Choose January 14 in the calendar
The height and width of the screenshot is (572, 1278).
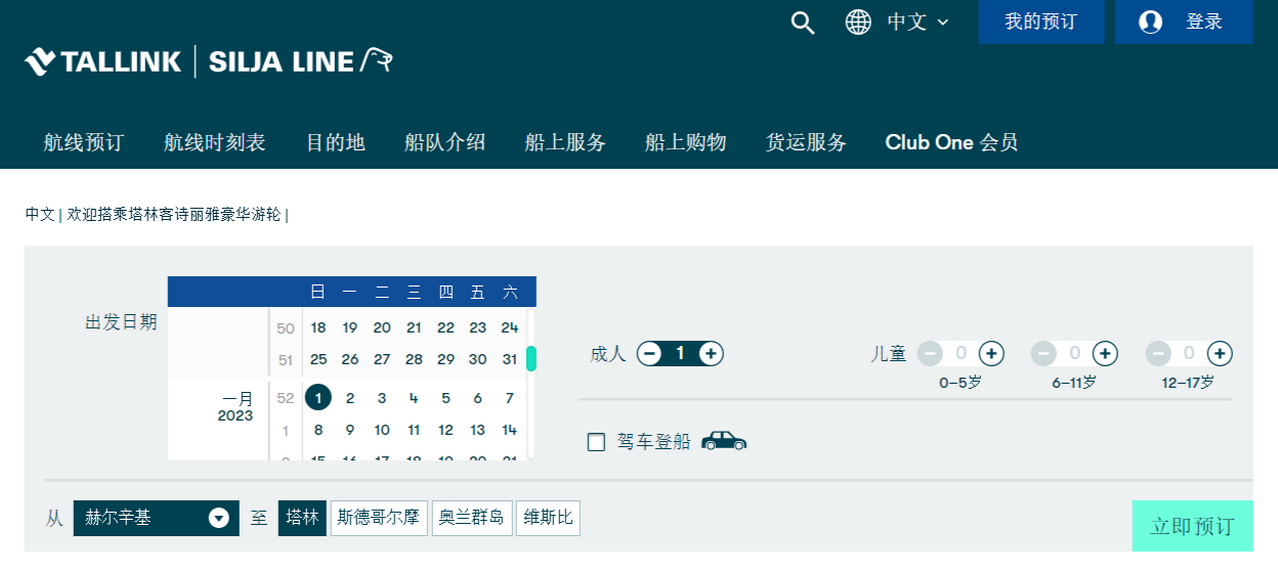[510, 430]
